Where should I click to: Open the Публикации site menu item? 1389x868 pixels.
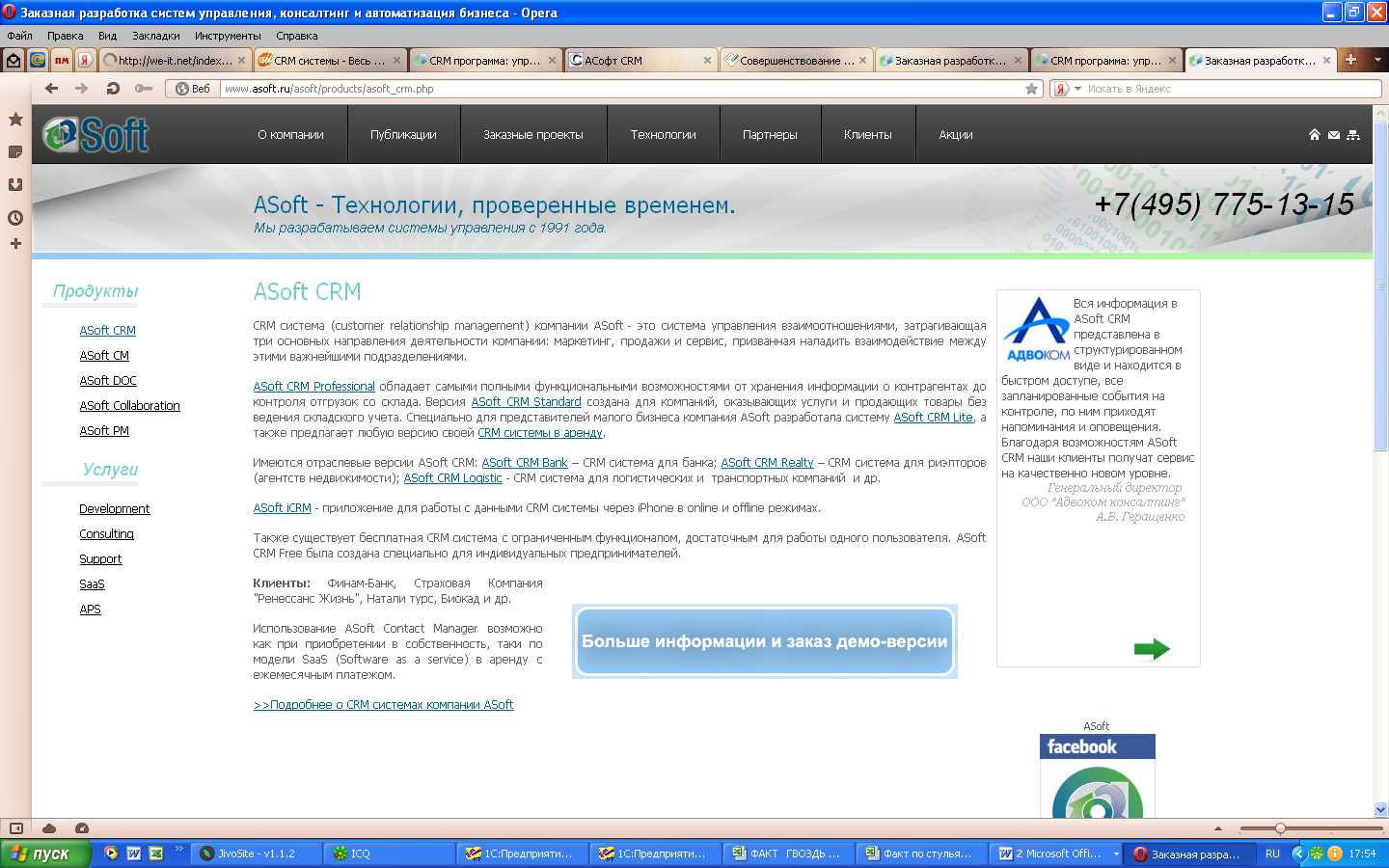point(403,135)
